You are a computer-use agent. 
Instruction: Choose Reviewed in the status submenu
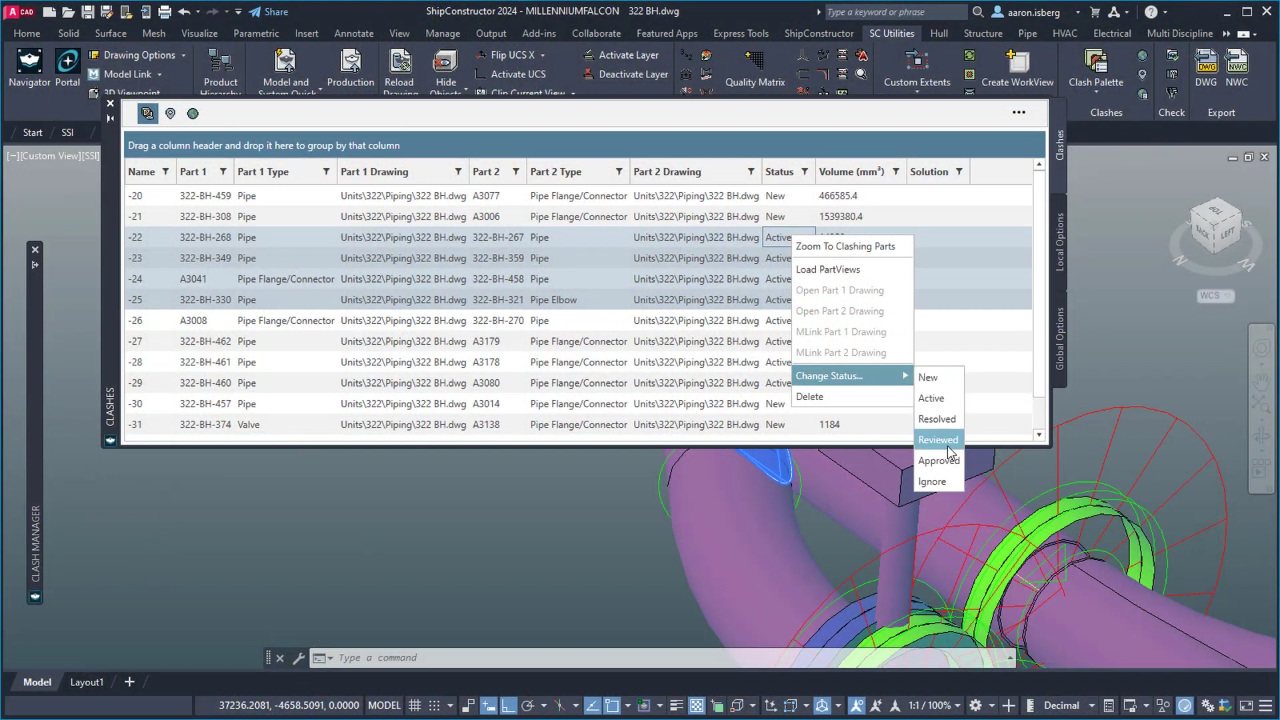coord(938,440)
